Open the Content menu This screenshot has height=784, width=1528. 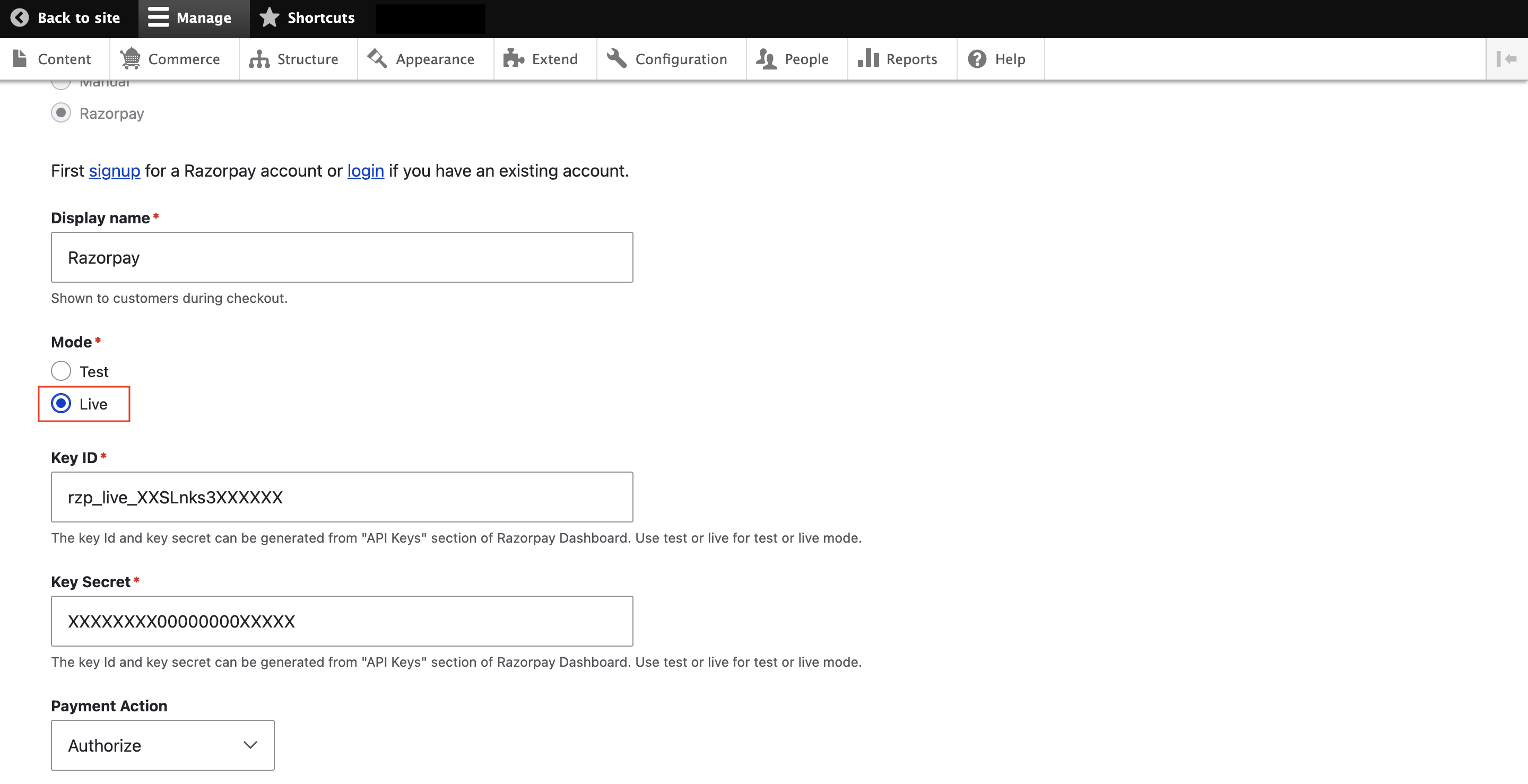[x=55, y=59]
